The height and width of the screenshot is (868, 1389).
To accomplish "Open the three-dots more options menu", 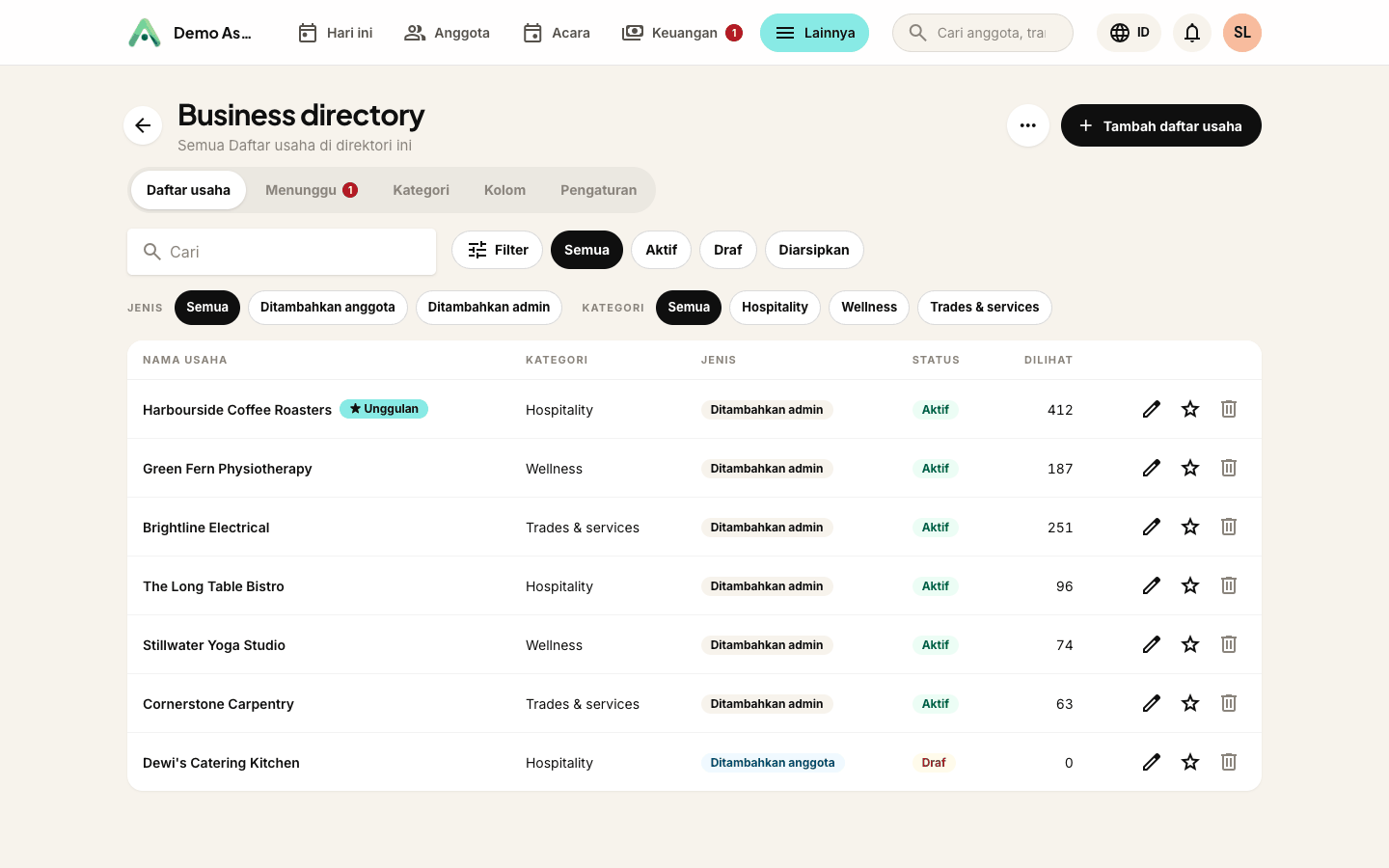I will tap(1028, 125).
